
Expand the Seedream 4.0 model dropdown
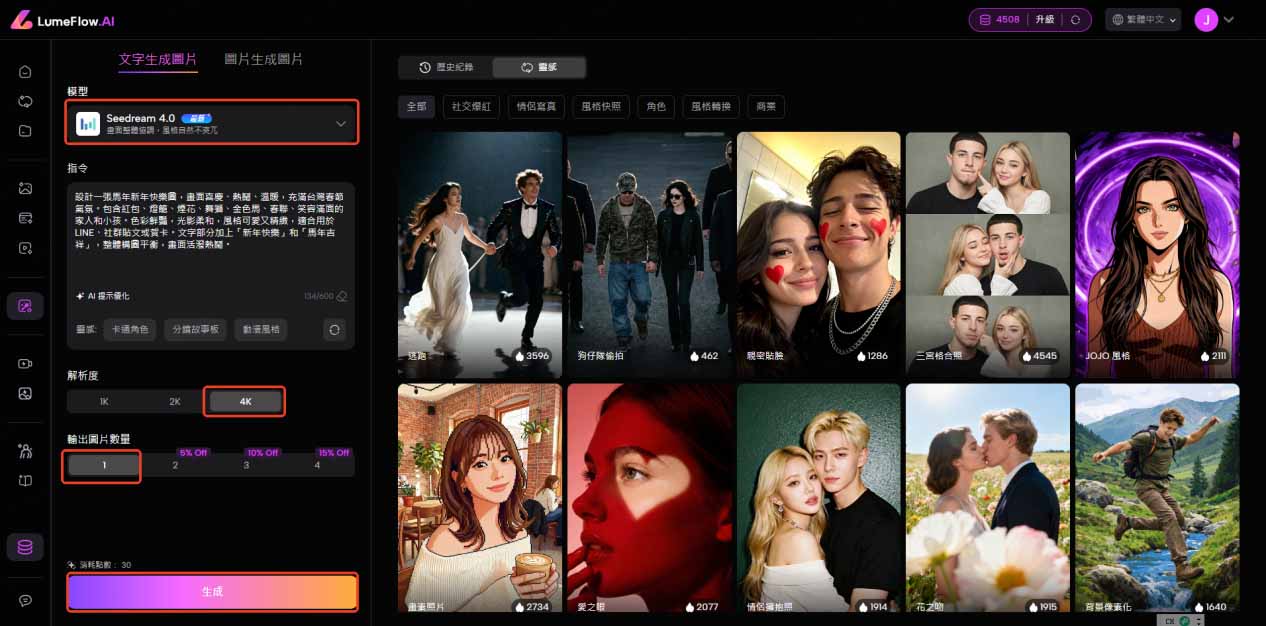click(340, 124)
